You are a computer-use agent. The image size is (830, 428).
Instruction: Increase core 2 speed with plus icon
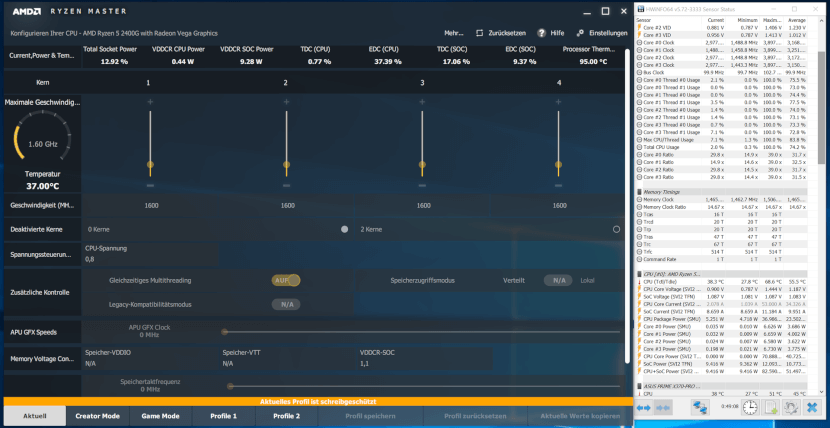coord(286,102)
